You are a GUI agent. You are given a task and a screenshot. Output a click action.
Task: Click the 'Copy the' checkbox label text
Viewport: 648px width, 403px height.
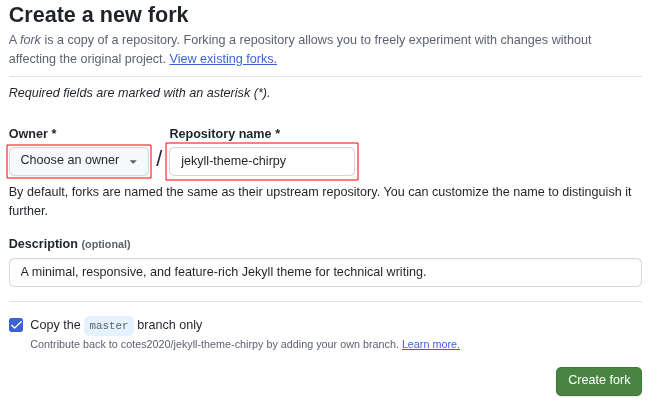(55, 325)
